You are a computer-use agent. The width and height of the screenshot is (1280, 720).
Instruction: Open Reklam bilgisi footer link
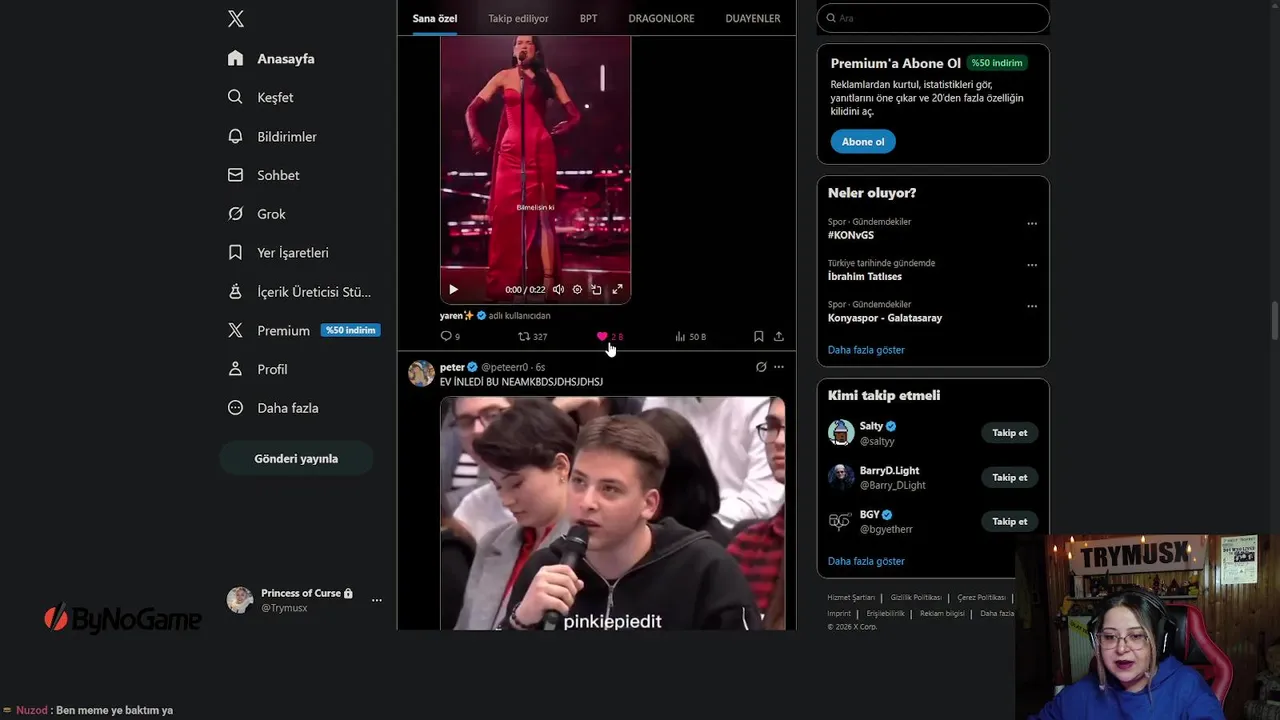942,614
